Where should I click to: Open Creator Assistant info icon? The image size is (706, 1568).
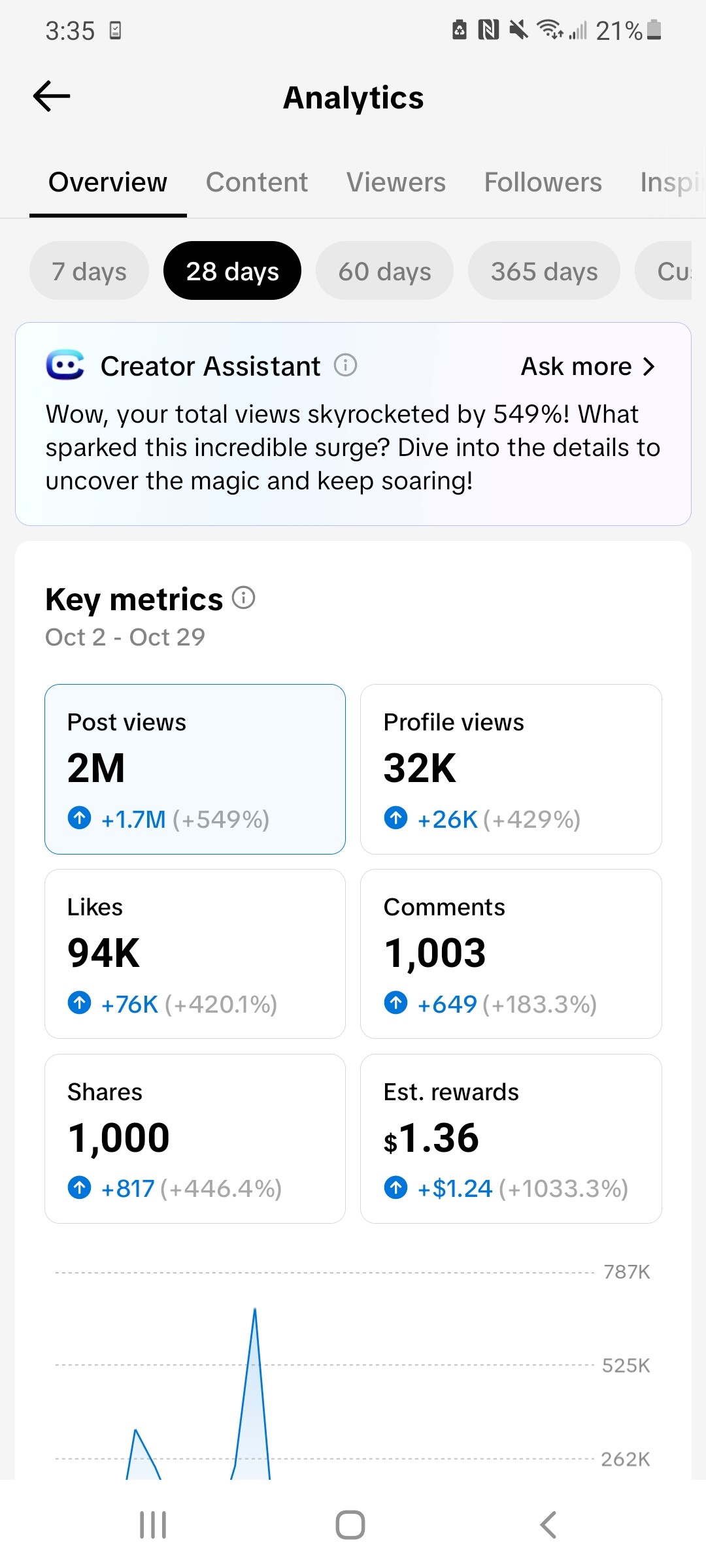[345, 365]
